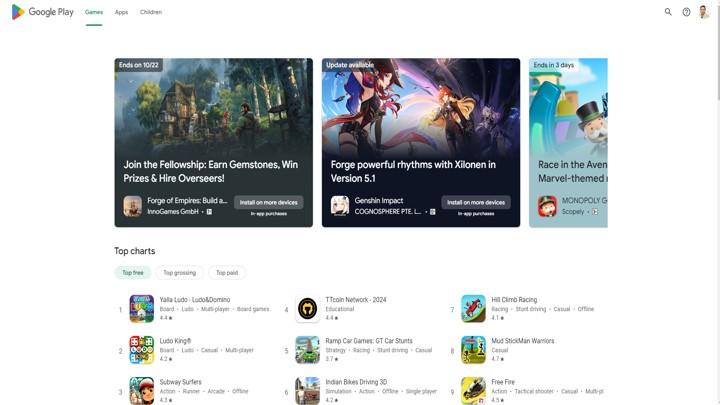
Task: Open the Mud StickMan Warriors icon
Action: (473, 350)
